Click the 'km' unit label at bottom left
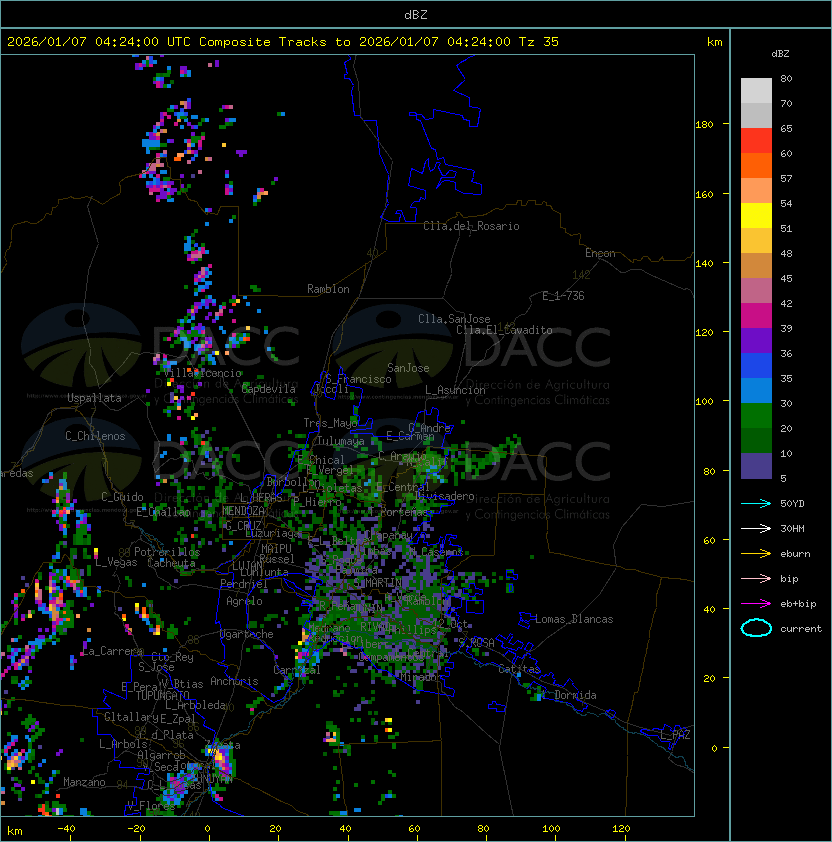This screenshot has width=832, height=842. click(x=15, y=831)
